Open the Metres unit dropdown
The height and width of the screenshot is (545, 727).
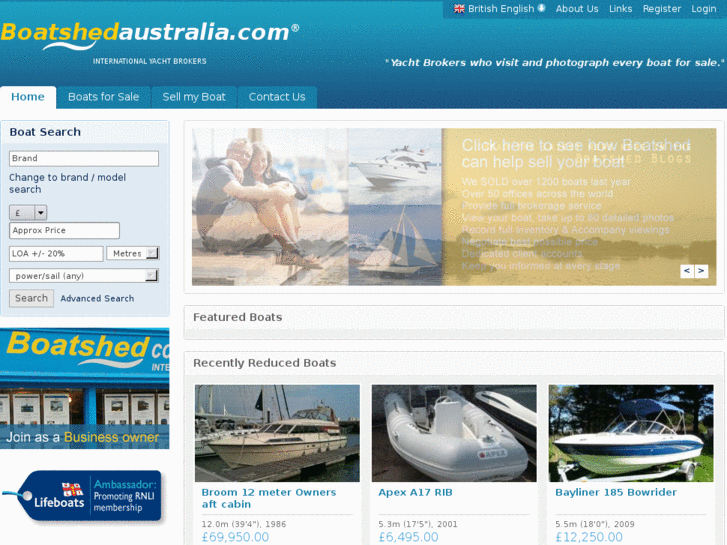(x=133, y=254)
